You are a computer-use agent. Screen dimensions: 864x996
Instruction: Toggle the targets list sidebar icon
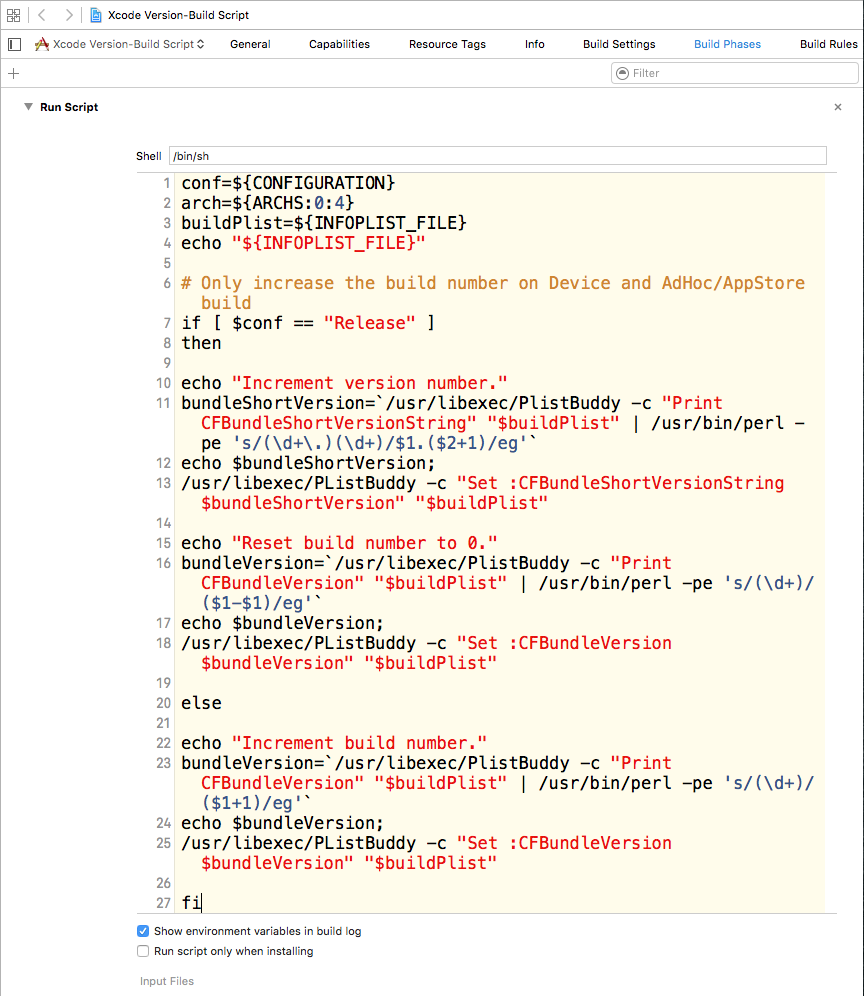[x=15, y=44]
